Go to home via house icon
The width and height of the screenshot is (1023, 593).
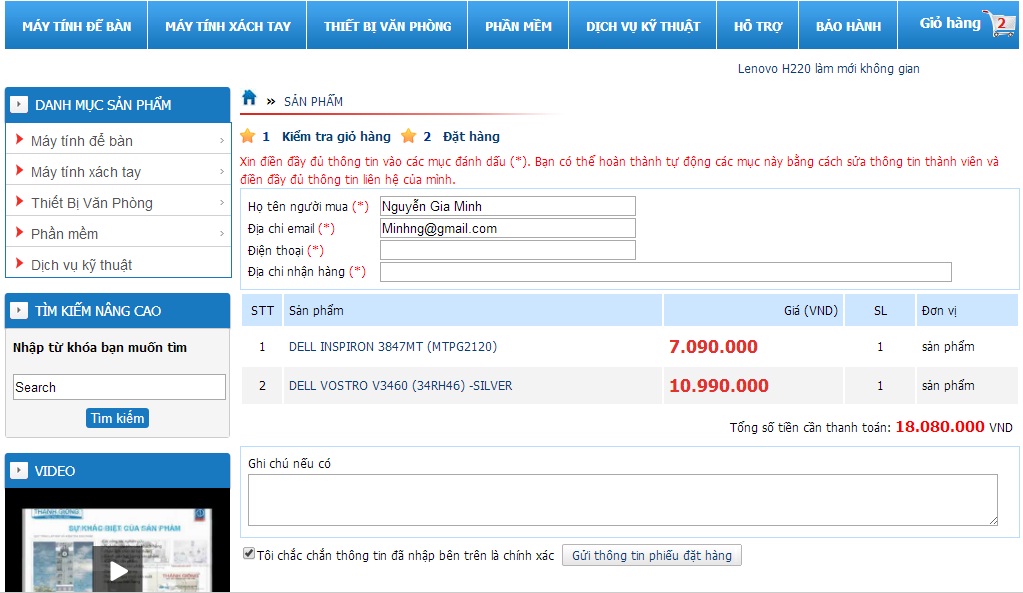coord(249,98)
